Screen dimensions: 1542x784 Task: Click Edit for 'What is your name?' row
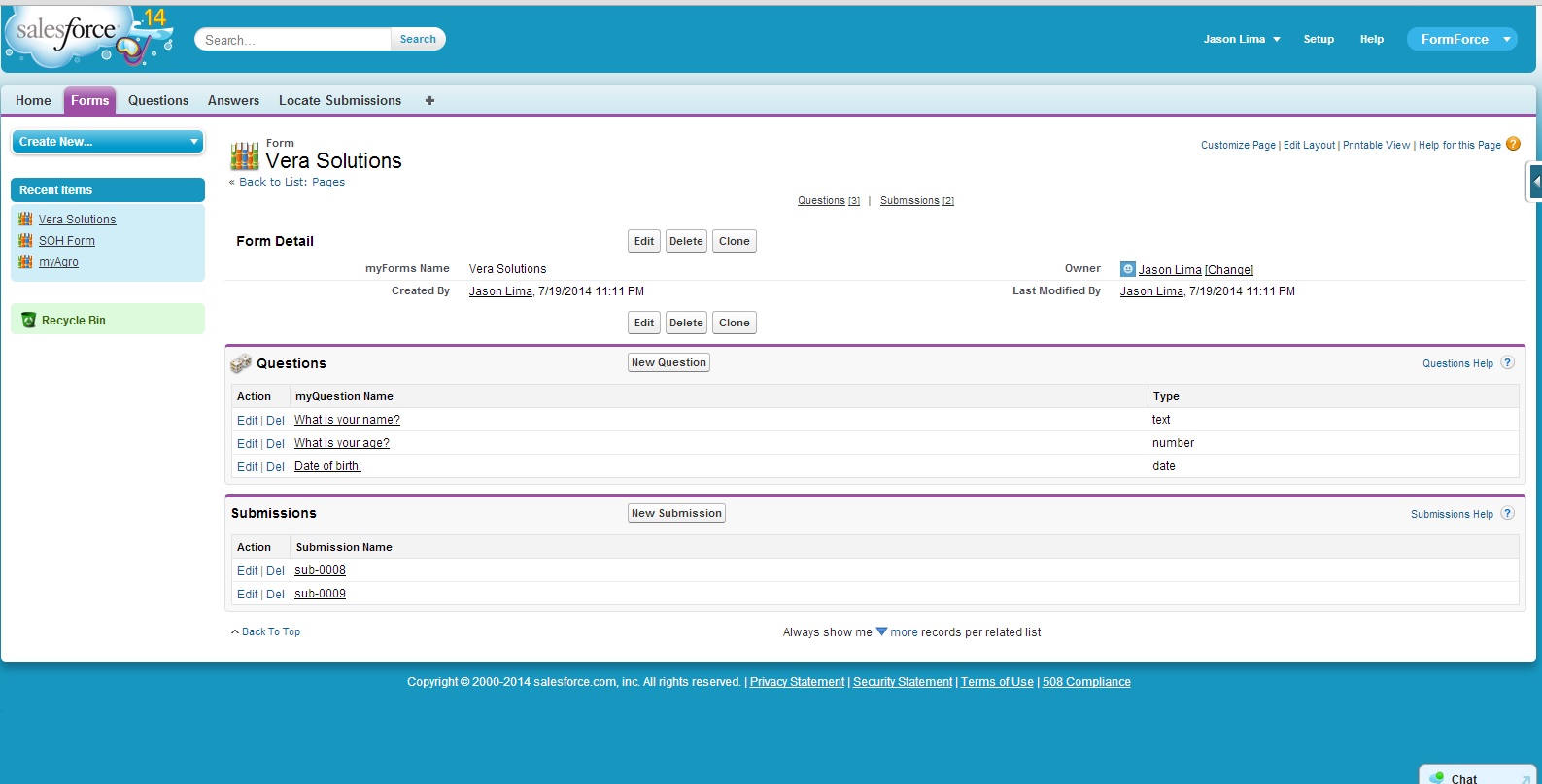tap(248, 421)
